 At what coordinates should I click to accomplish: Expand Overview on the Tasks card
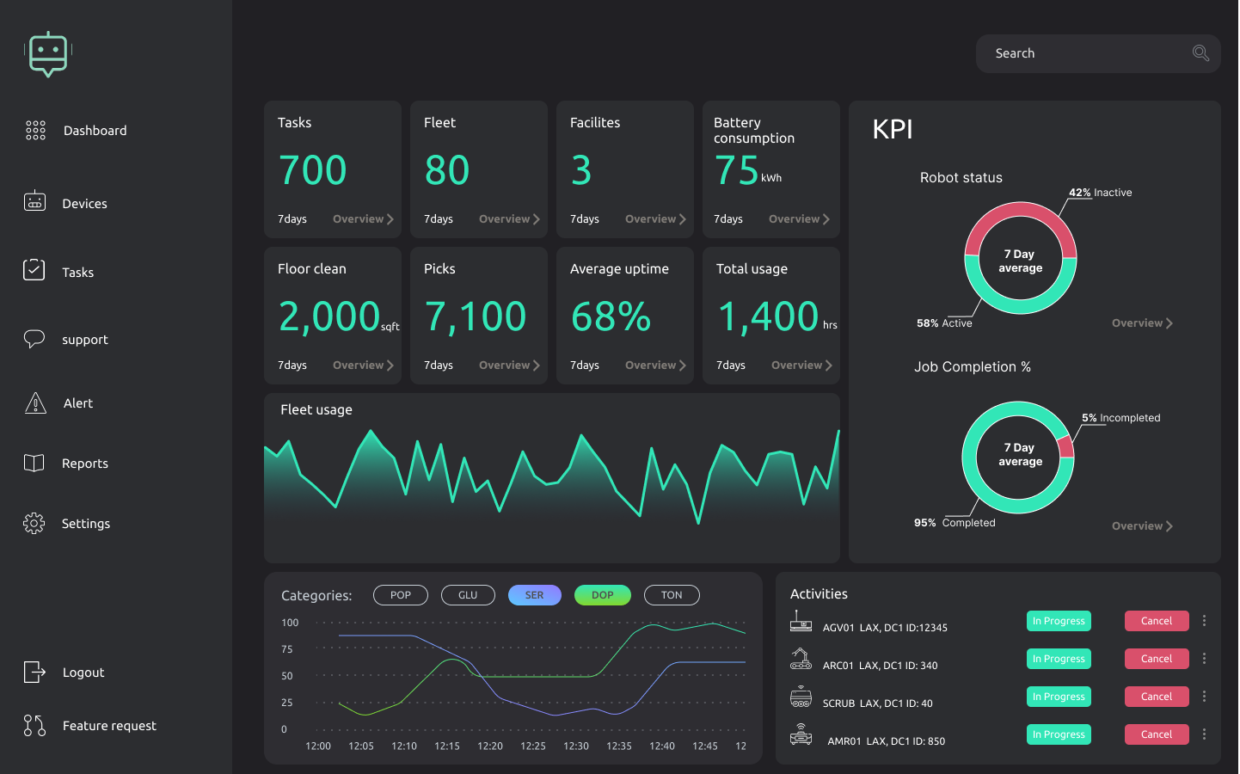362,218
